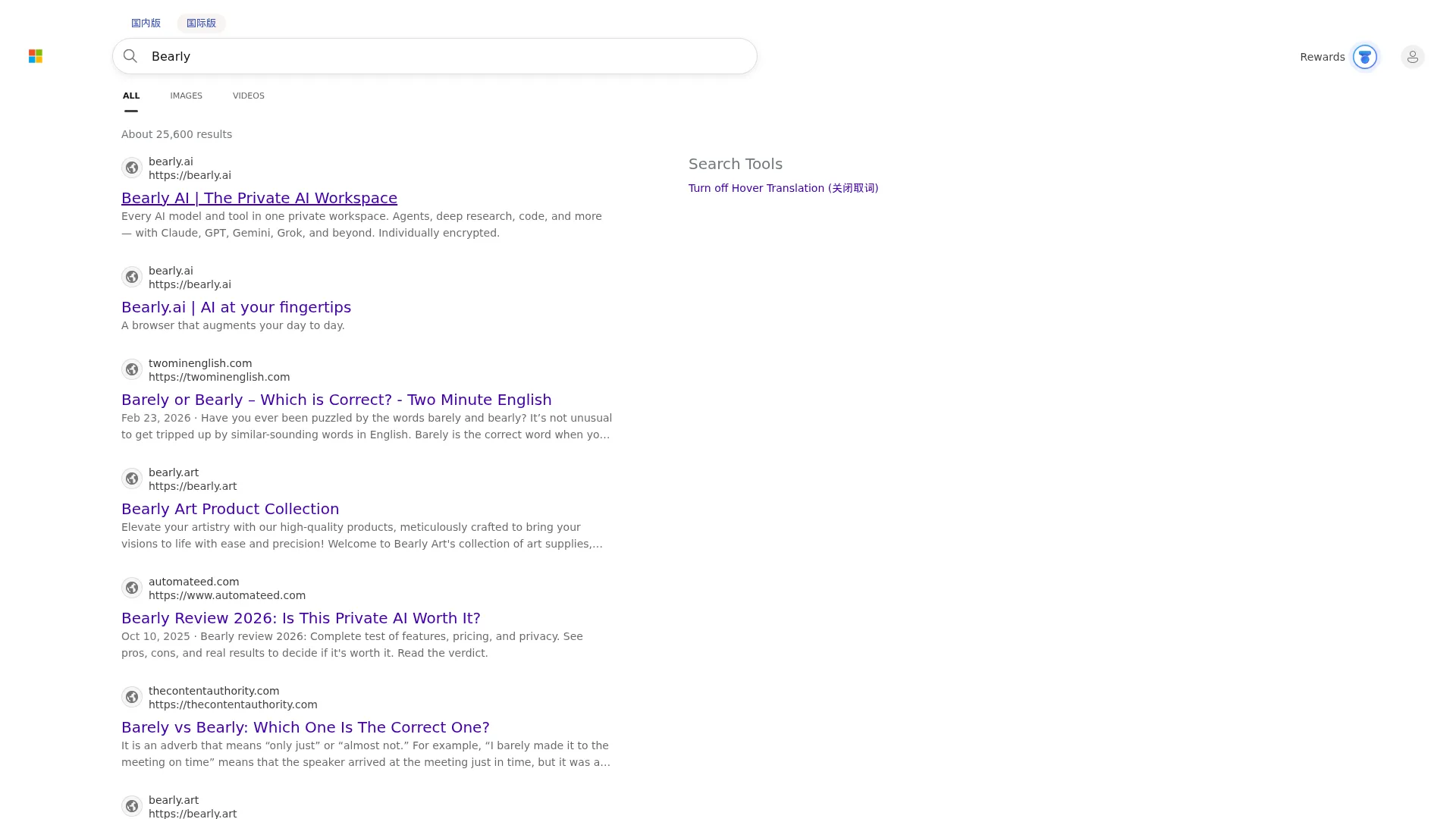
Task: Click 'A browser that augments your day' snippet
Action: tap(233, 325)
